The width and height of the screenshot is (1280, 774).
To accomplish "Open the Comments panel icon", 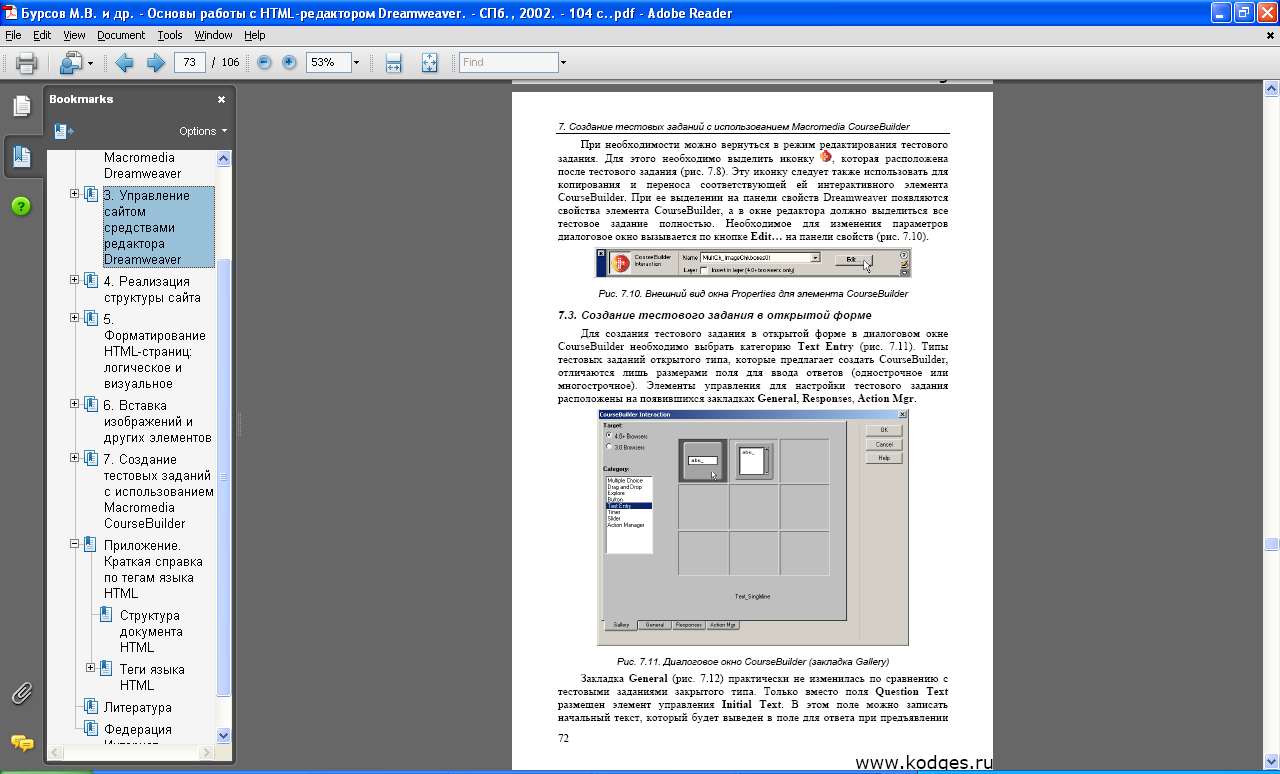I will (x=21, y=743).
